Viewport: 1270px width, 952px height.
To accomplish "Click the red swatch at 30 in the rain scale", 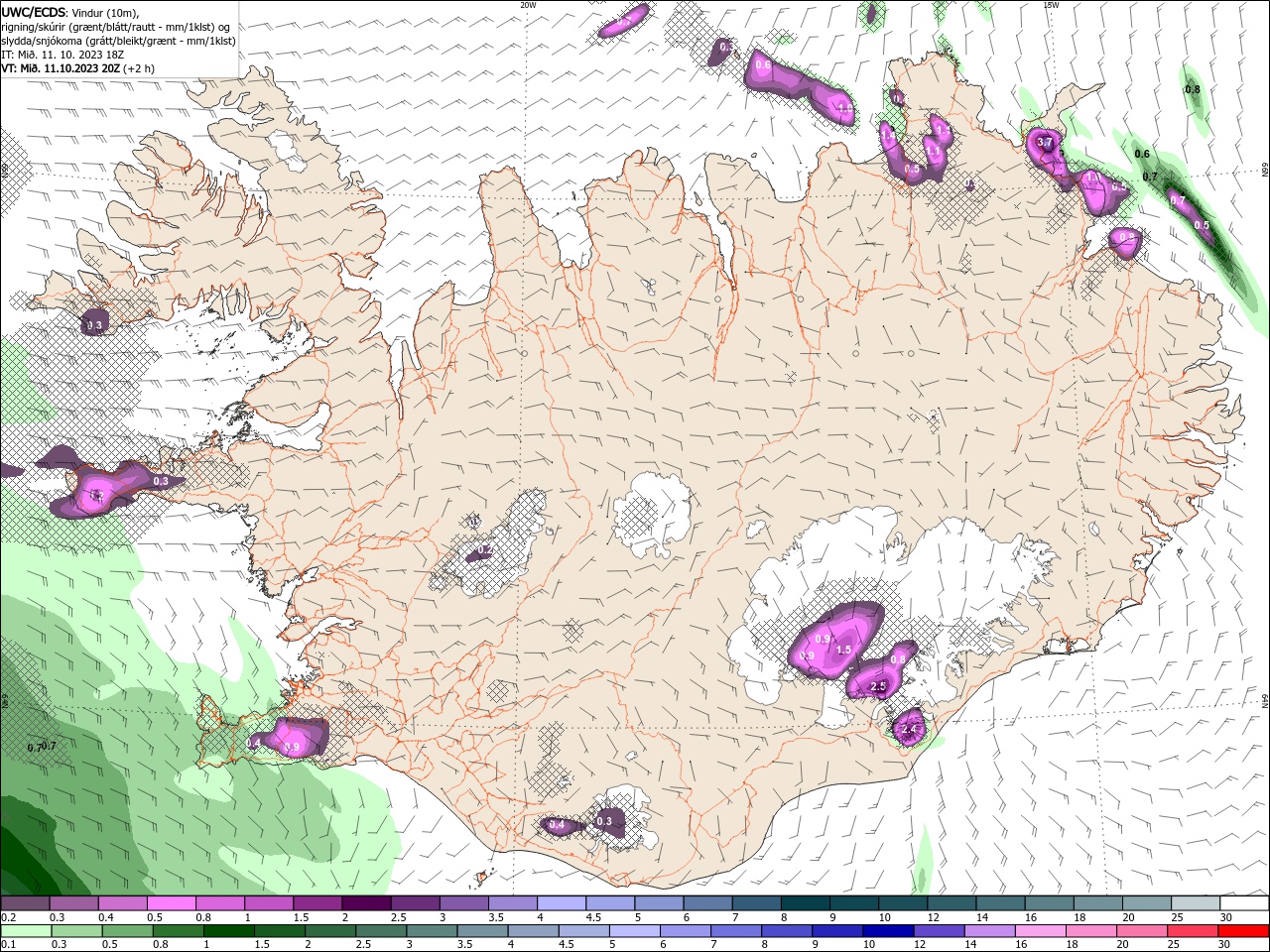I will (x=1244, y=931).
